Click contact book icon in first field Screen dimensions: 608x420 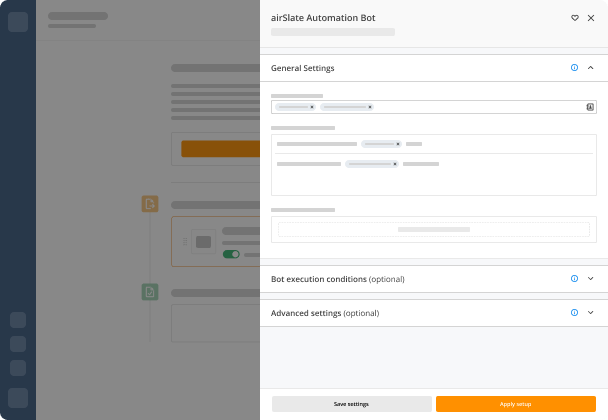point(590,107)
